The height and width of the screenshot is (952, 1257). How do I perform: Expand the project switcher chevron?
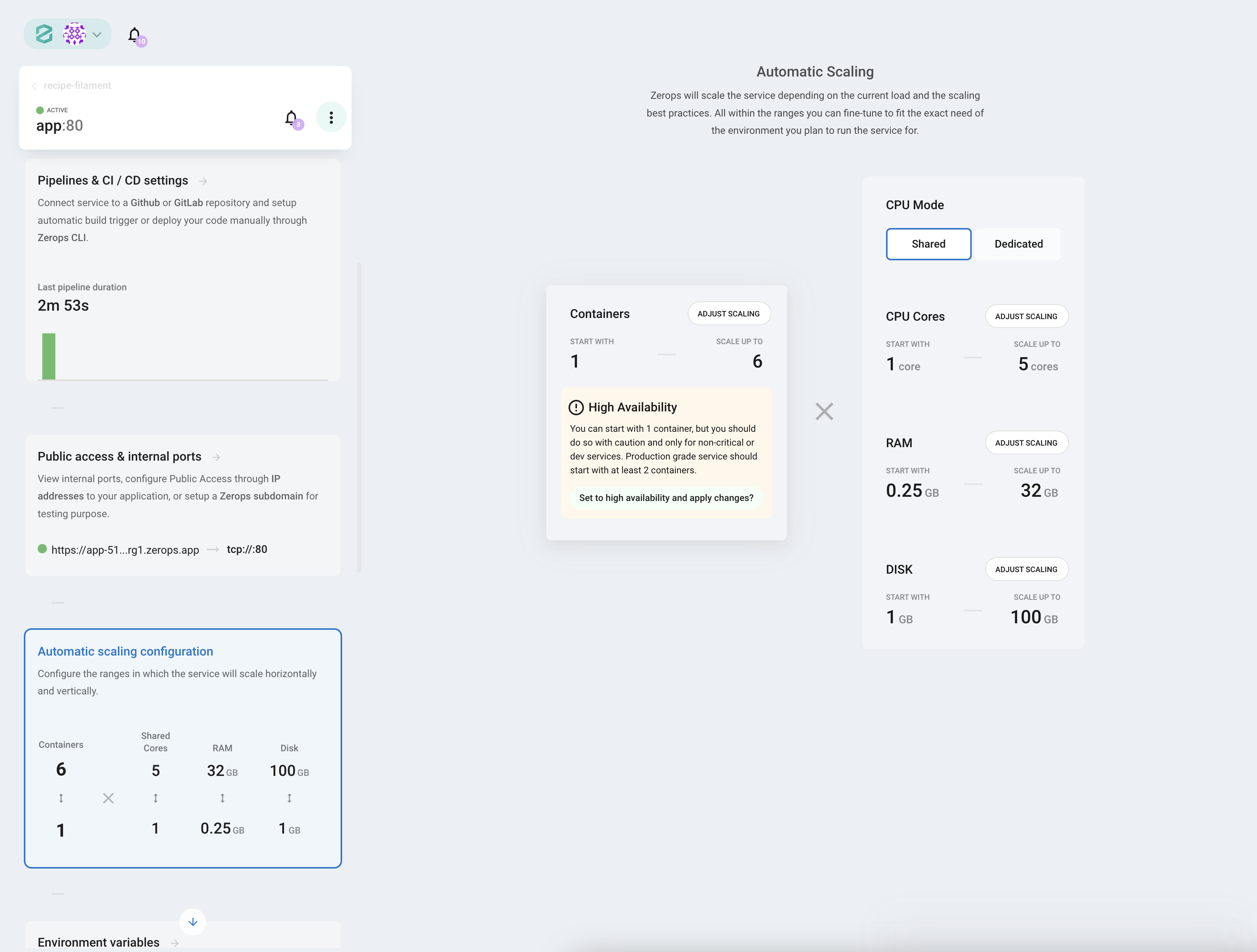tap(97, 35)
